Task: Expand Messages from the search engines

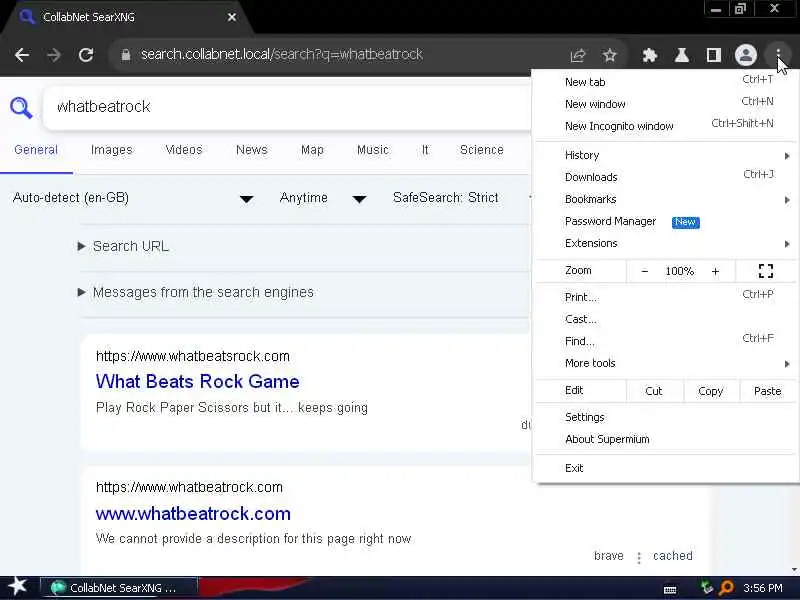Action: pyautogui.click(x=195, y=292)
